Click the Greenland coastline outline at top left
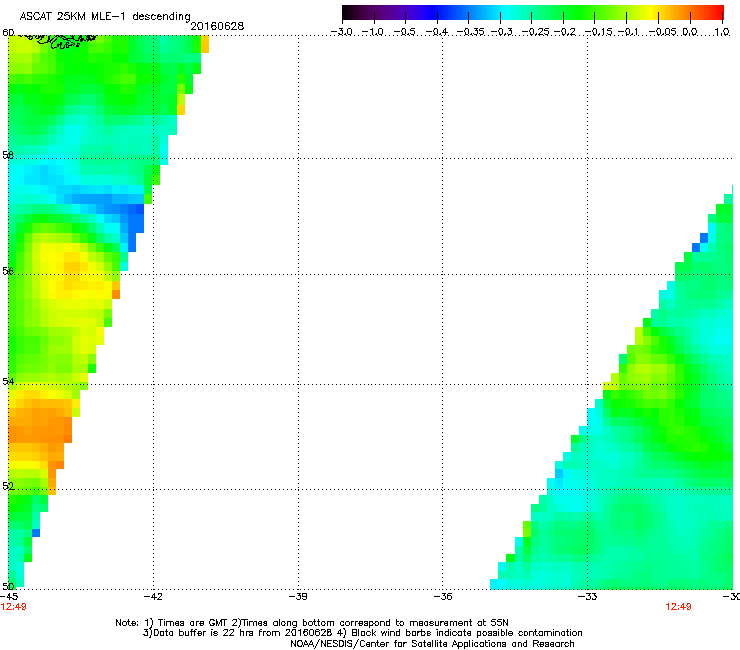740x650 pixels. click(59, 41)
